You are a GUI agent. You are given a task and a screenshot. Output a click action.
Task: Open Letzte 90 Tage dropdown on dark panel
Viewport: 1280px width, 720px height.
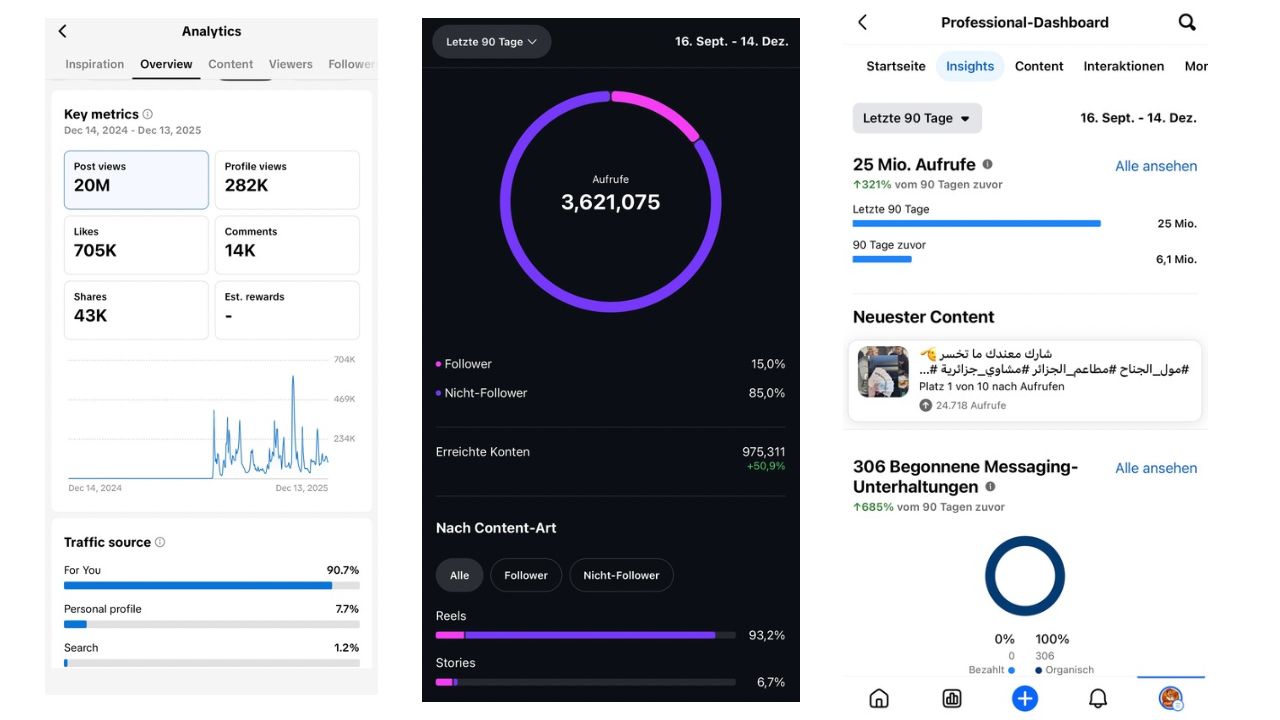pyautogui.click(x=491, y=42)
